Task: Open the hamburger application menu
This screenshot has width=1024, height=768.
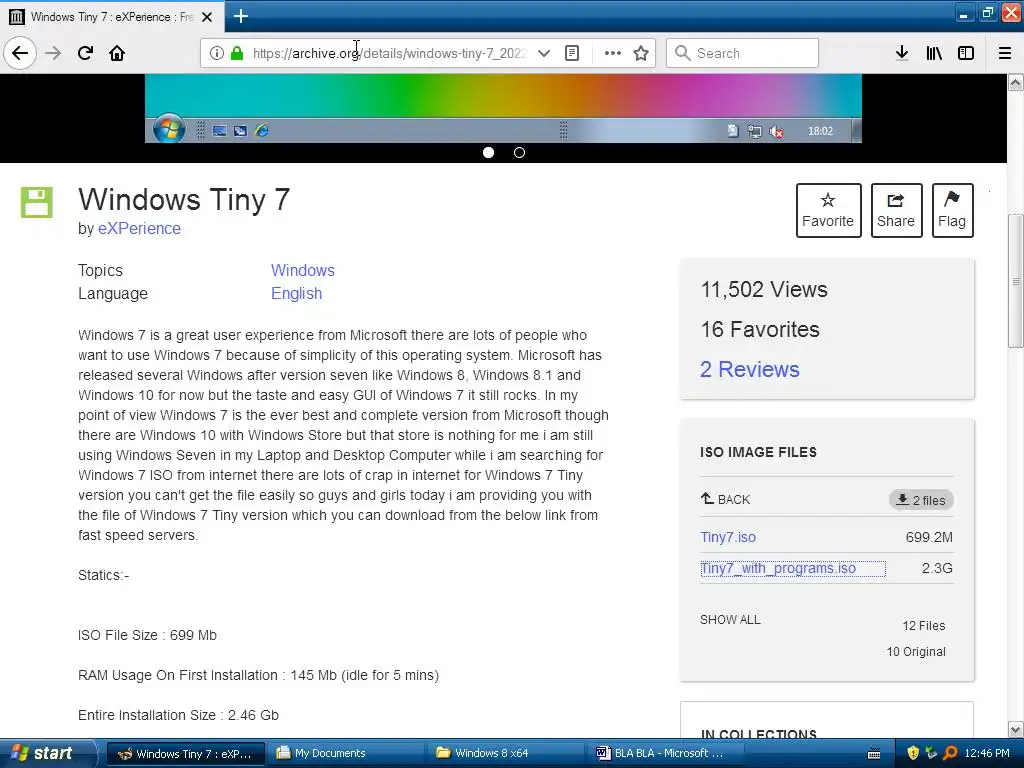Action: coord(1005,53)
